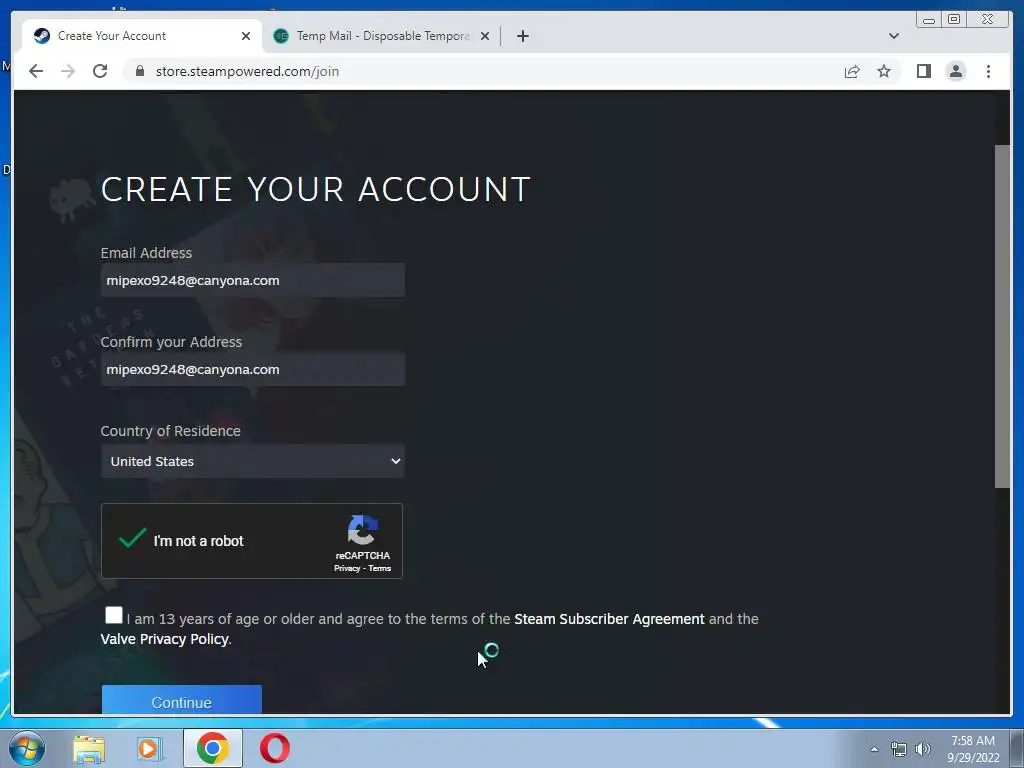Click the reCAPTCHA I'm not a robot checkmark
The width and height of the screenshot is (1024, 768).
pos(133,539)
